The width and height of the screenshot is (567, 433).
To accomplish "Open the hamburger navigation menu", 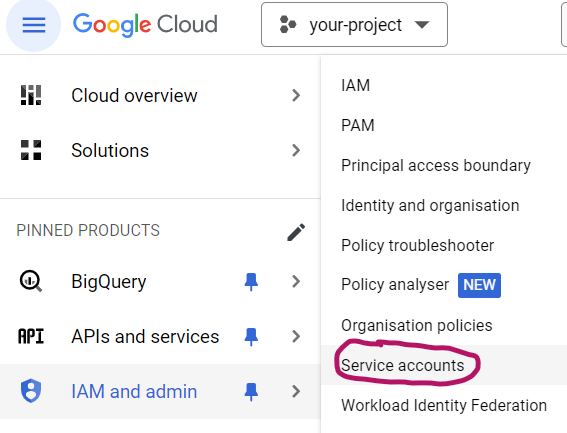I will [34, 25].
